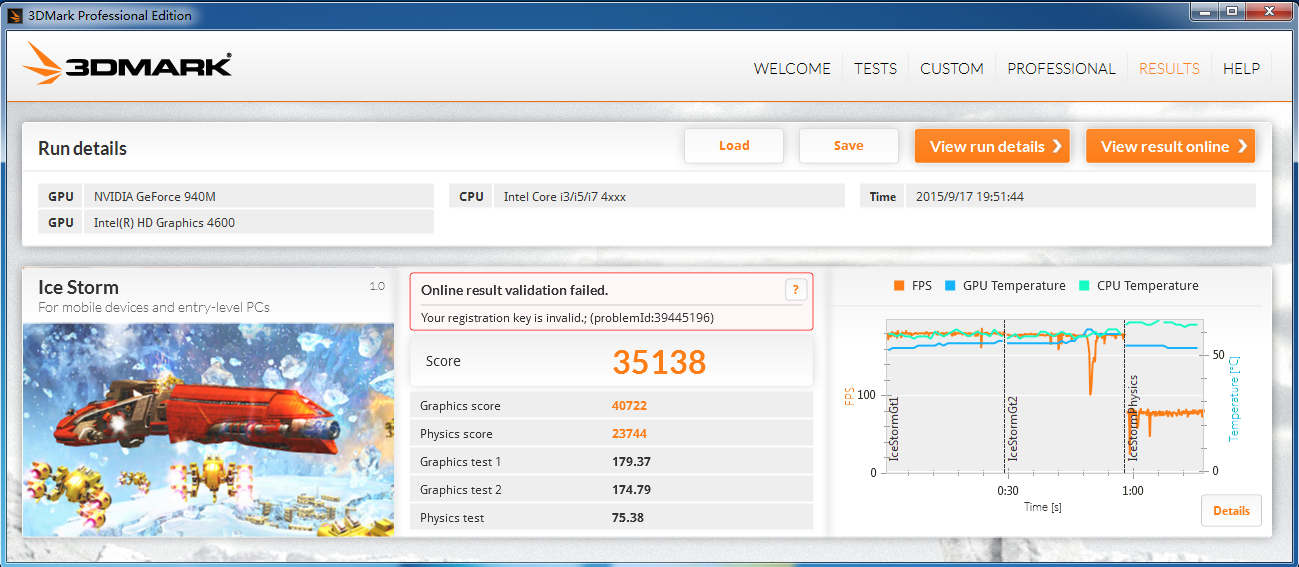Click the time value 2015/9/17 19:51:44
This screenshot has height=567, width=1299.
(x=1081, y=196)
